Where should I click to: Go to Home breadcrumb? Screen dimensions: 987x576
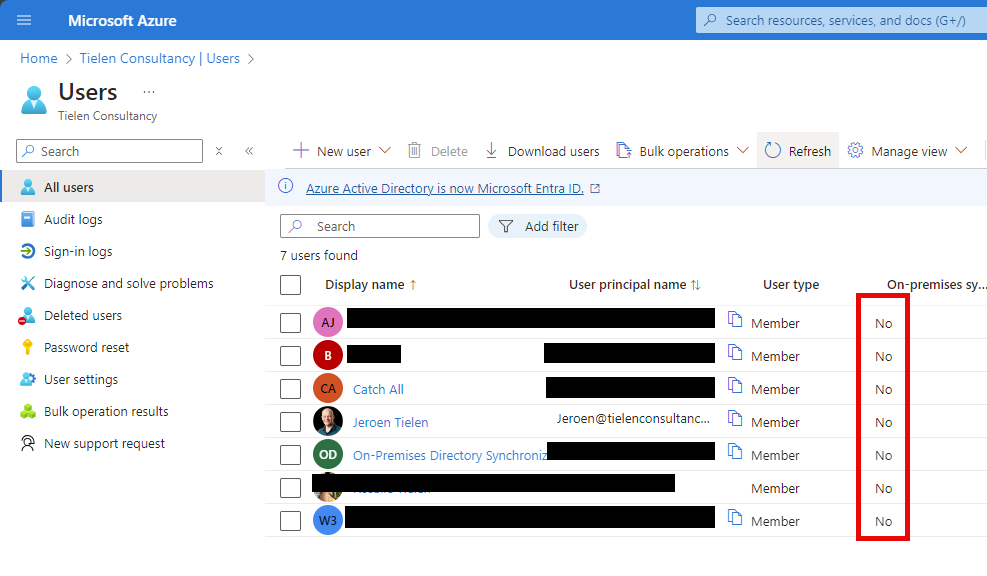click(x=38, y=59)
